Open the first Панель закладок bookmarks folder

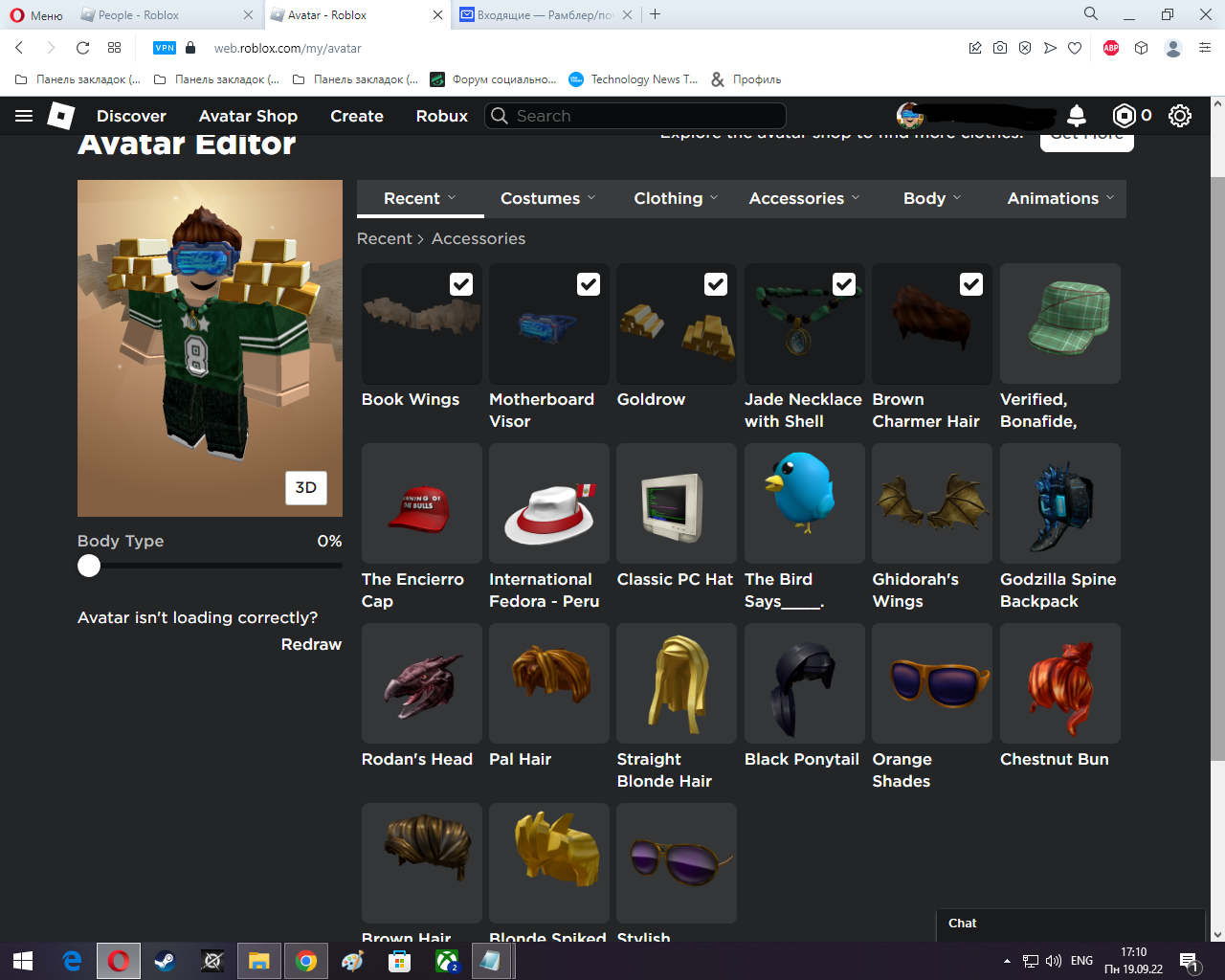(78, 79)
